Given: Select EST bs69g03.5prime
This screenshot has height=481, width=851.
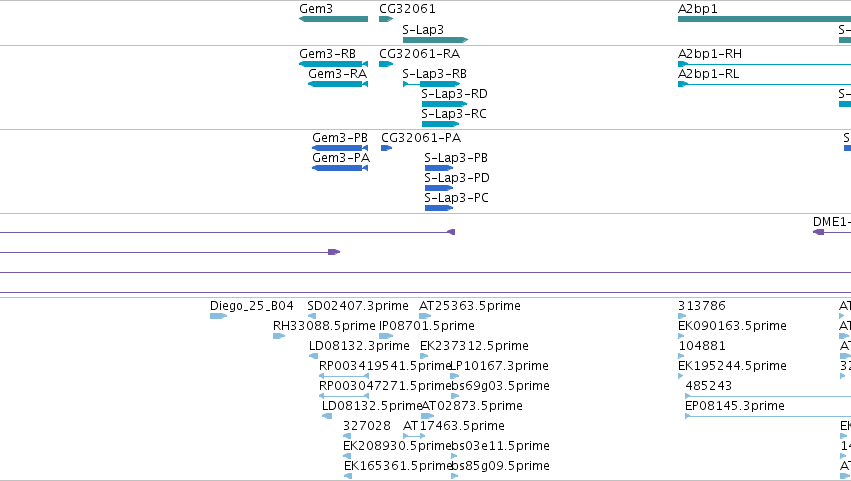Looking at the screenshot, I should (455, 396).
